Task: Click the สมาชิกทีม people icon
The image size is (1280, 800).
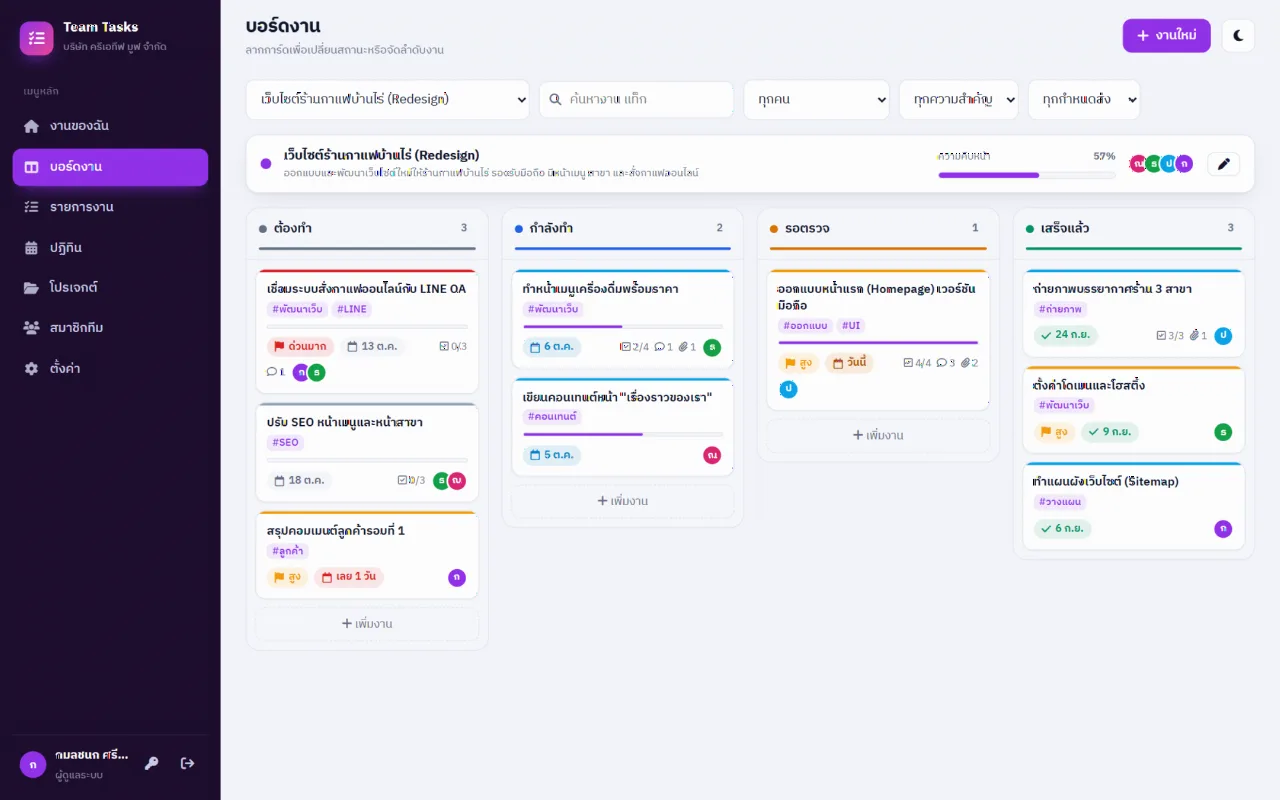Action: click(31, 328)
